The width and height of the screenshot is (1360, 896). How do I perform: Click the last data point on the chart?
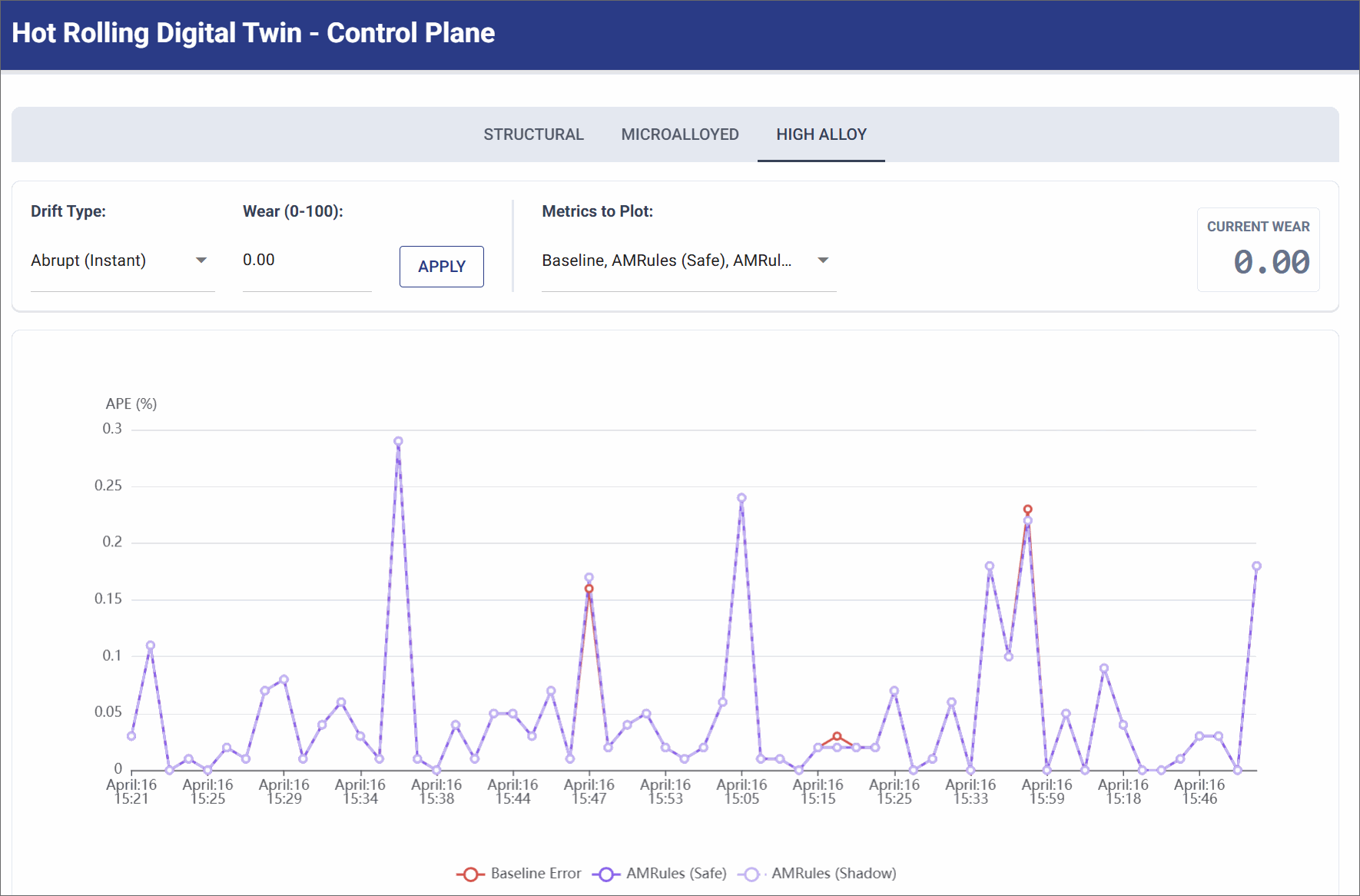(x=1256, y=566)
